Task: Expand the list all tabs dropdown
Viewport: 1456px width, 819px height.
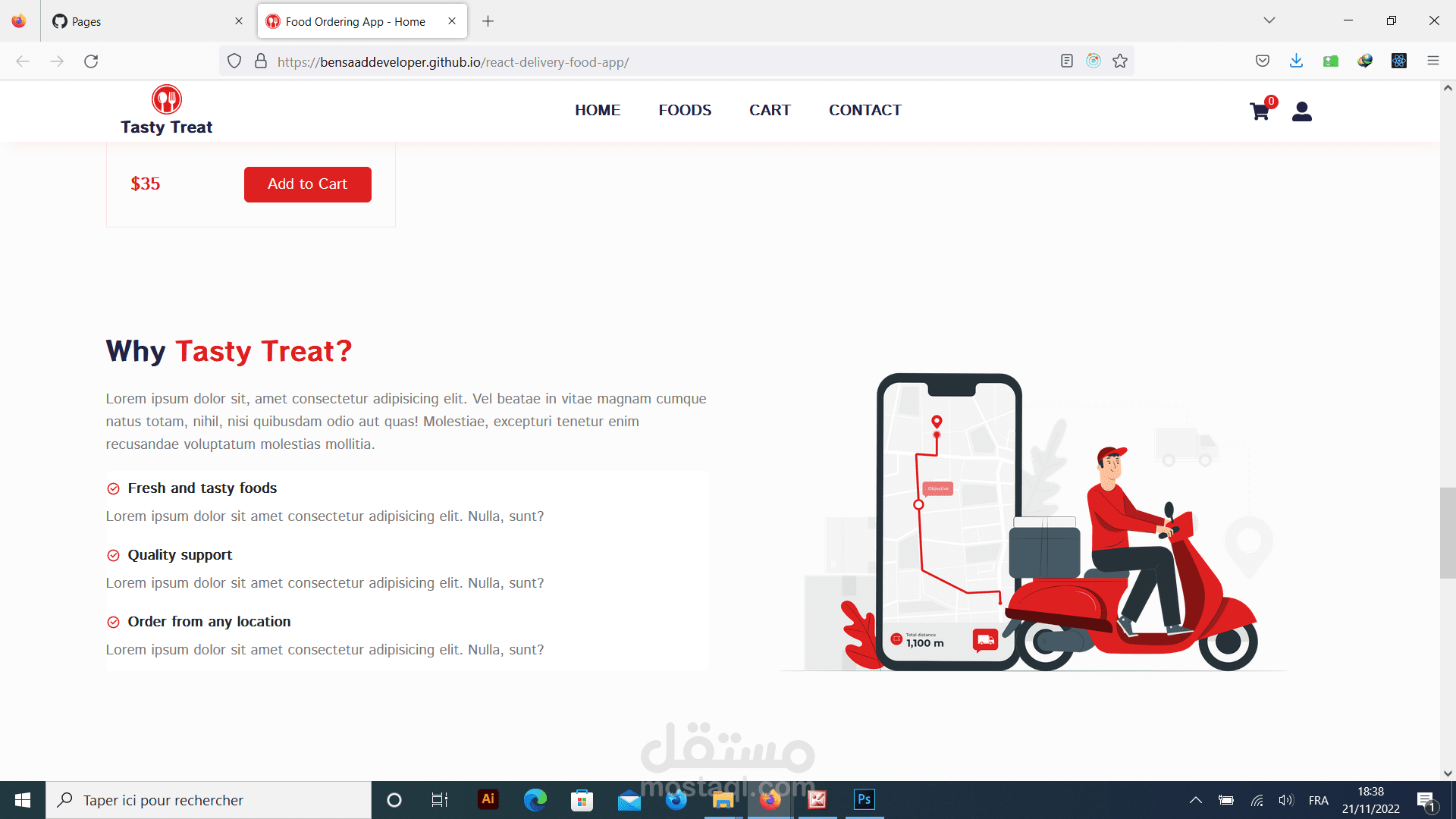Action: (x=1269, y=20)
